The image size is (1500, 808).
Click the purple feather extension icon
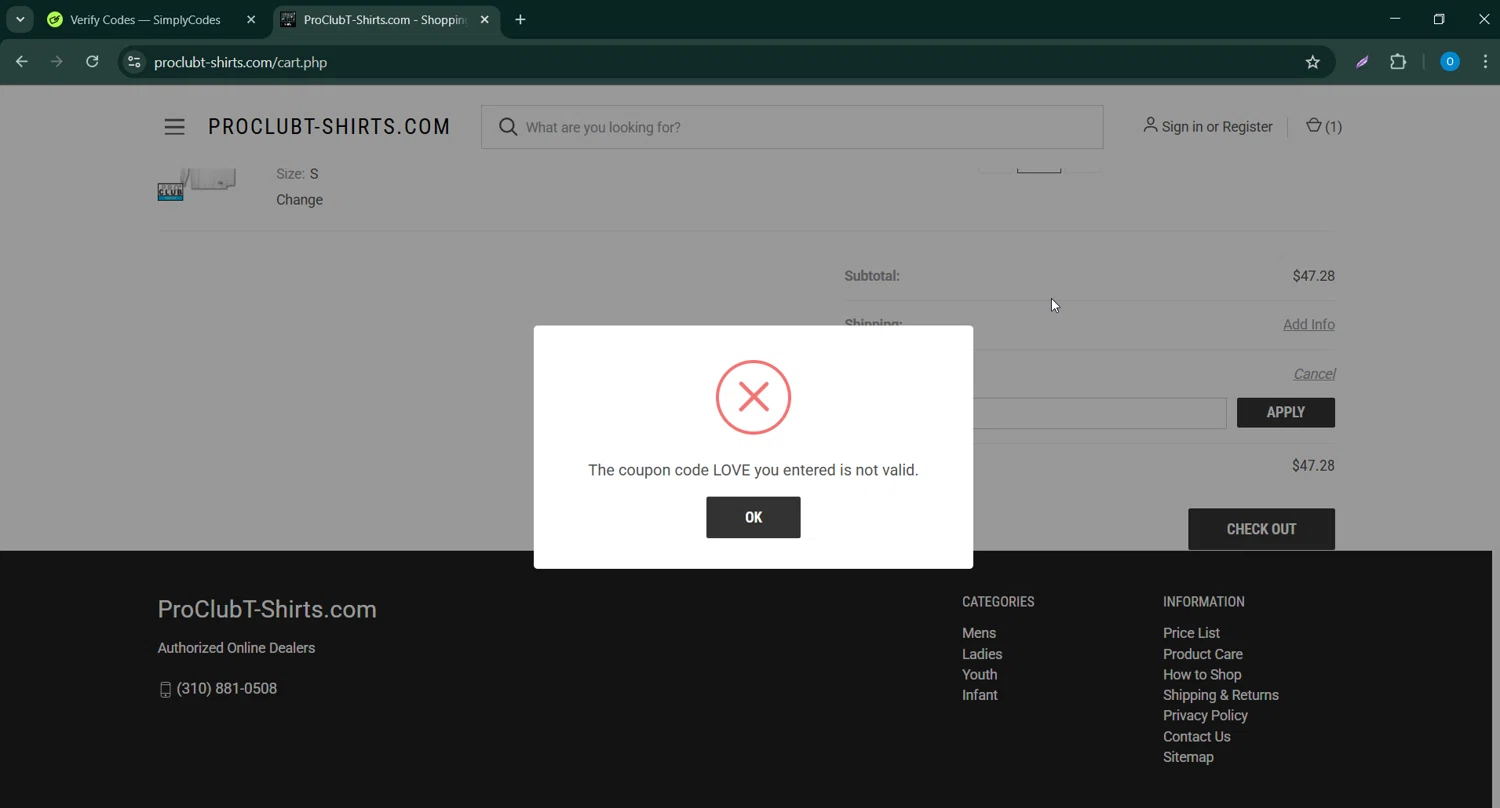coord(1362,62)
